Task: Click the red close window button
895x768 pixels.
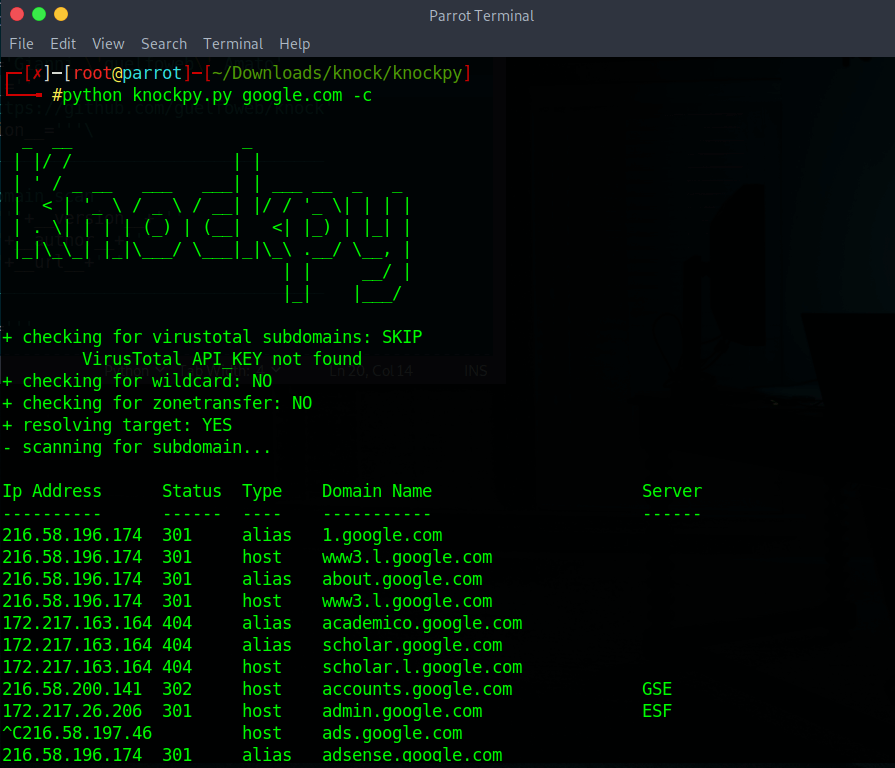Action: (x=17, y=14)
